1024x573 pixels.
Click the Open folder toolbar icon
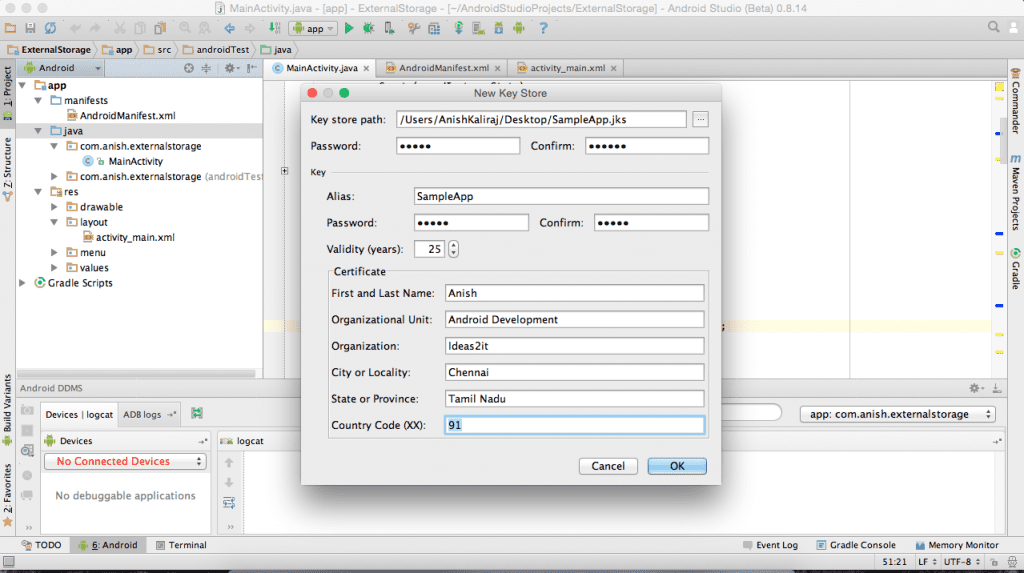tap(10, 28)
